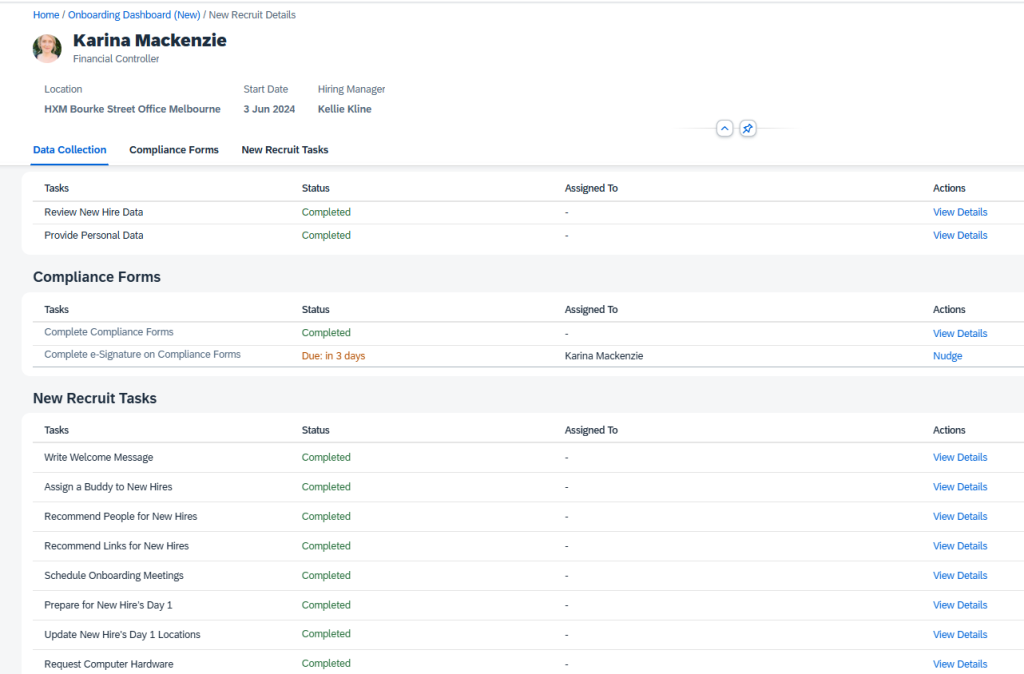
Task: Select the Data Collection tab
Action: (x=69, y=150)
